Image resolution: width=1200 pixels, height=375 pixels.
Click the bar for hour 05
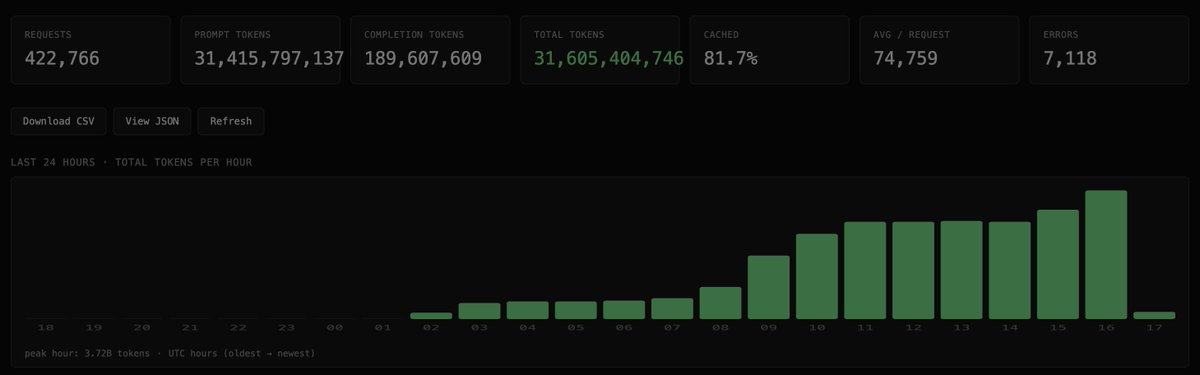(576, 310)
